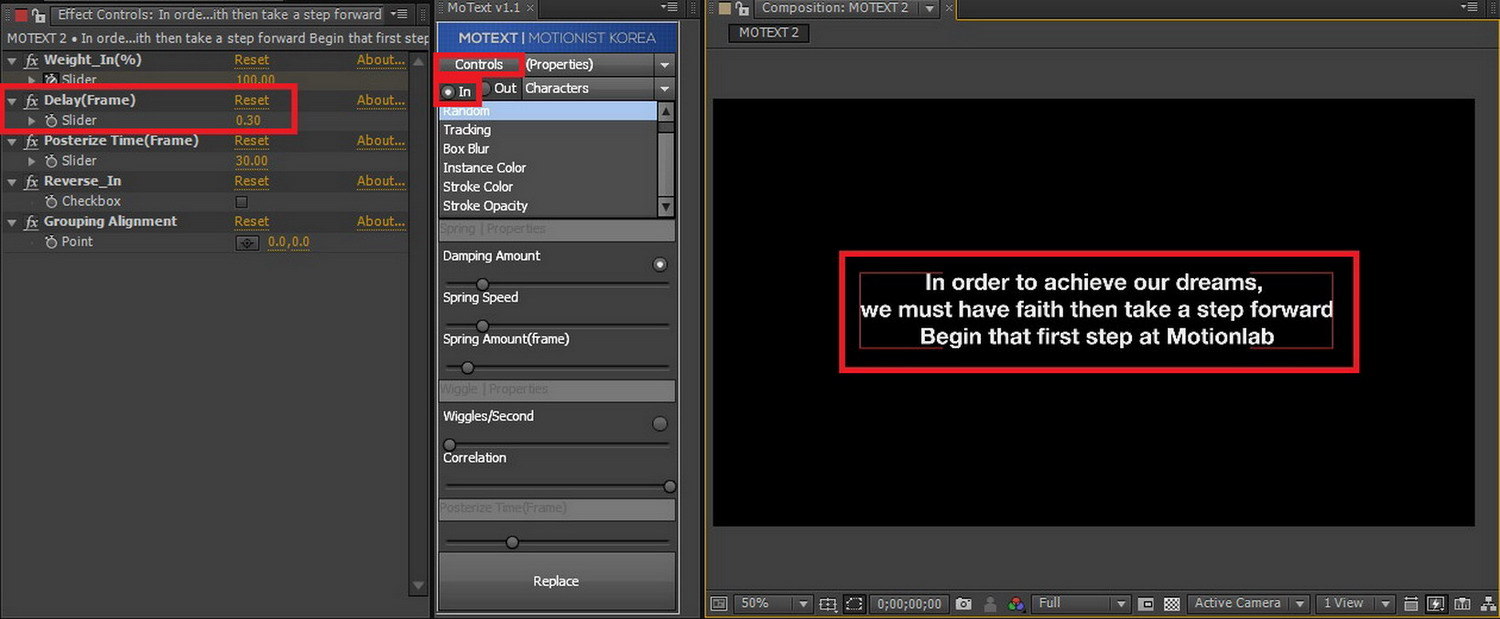1500x619 pixels.
Task: Open the Composition Flowchart icon
Action: click(x=1486, y=604)
